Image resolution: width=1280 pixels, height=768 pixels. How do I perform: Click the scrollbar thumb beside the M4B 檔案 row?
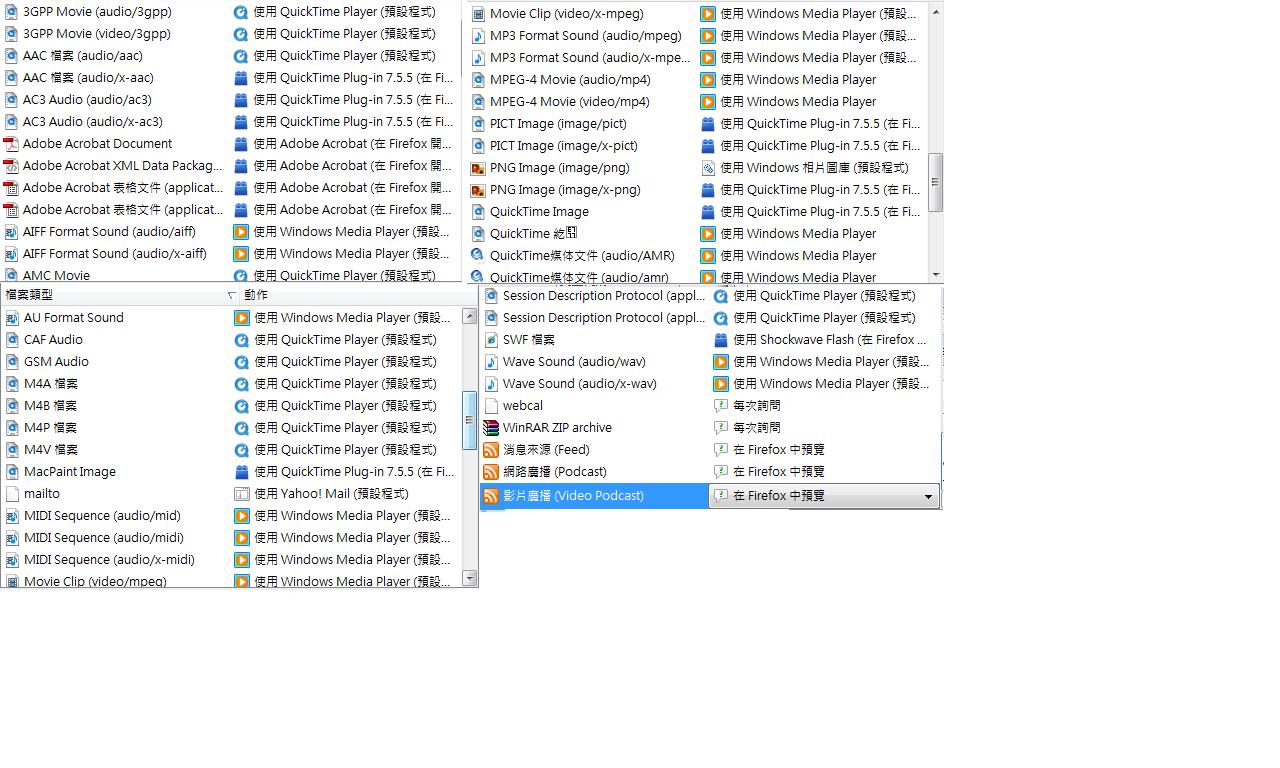(x=470, y=420)
